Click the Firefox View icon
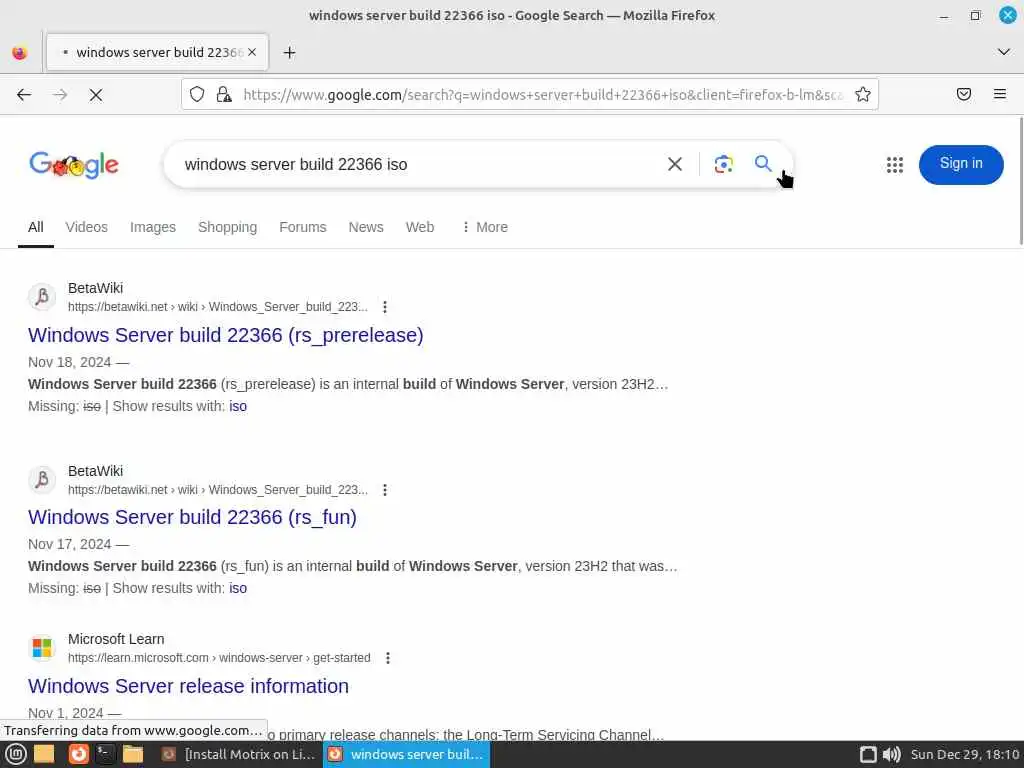The image size is (1024, 768). 20,52
